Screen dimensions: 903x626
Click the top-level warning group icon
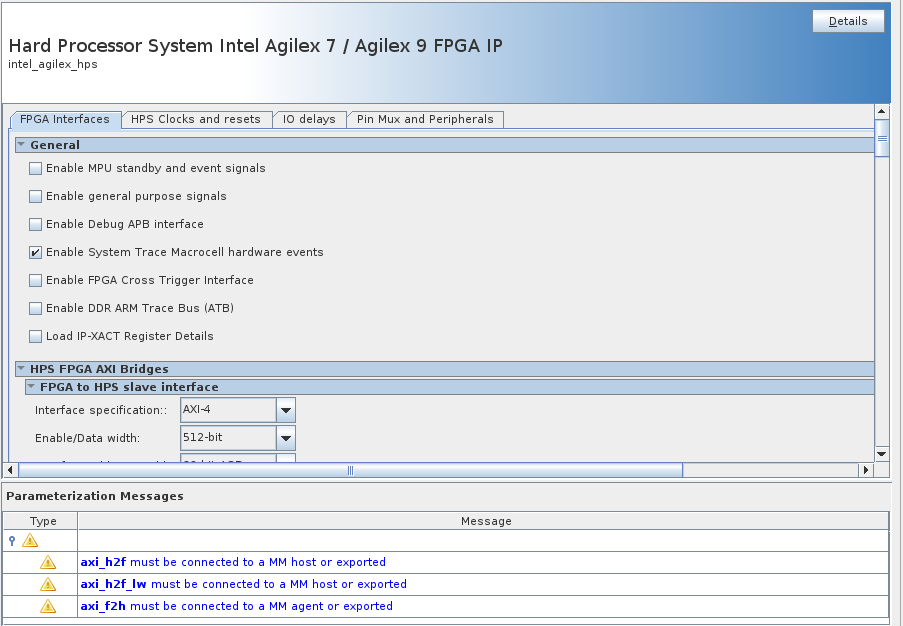point(30,541)
